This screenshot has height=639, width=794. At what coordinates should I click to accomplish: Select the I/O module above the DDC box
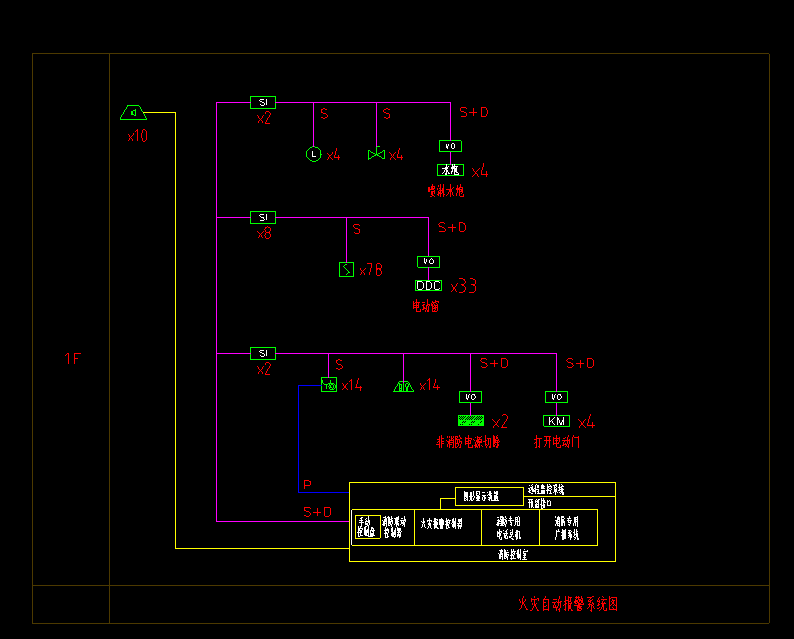click(x=428, y=261)
